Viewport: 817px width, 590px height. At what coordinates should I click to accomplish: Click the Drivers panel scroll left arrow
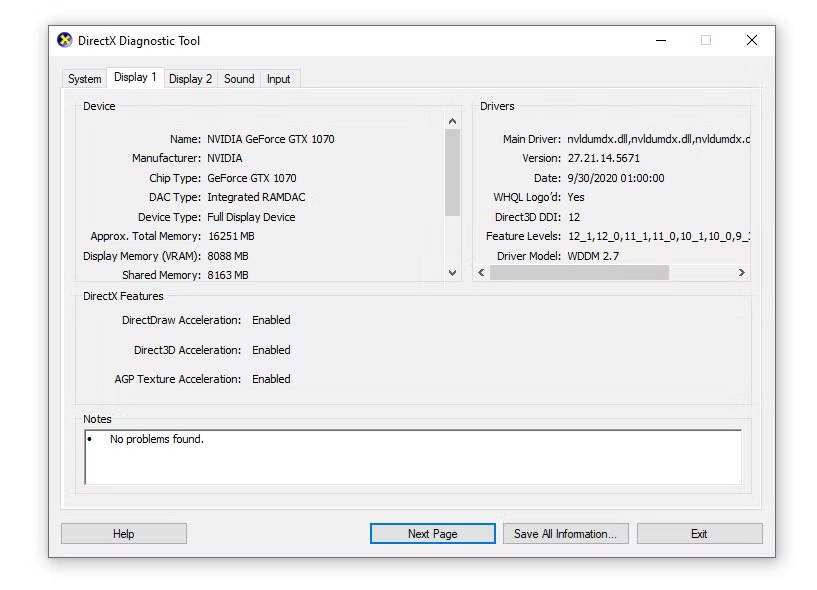481,273
